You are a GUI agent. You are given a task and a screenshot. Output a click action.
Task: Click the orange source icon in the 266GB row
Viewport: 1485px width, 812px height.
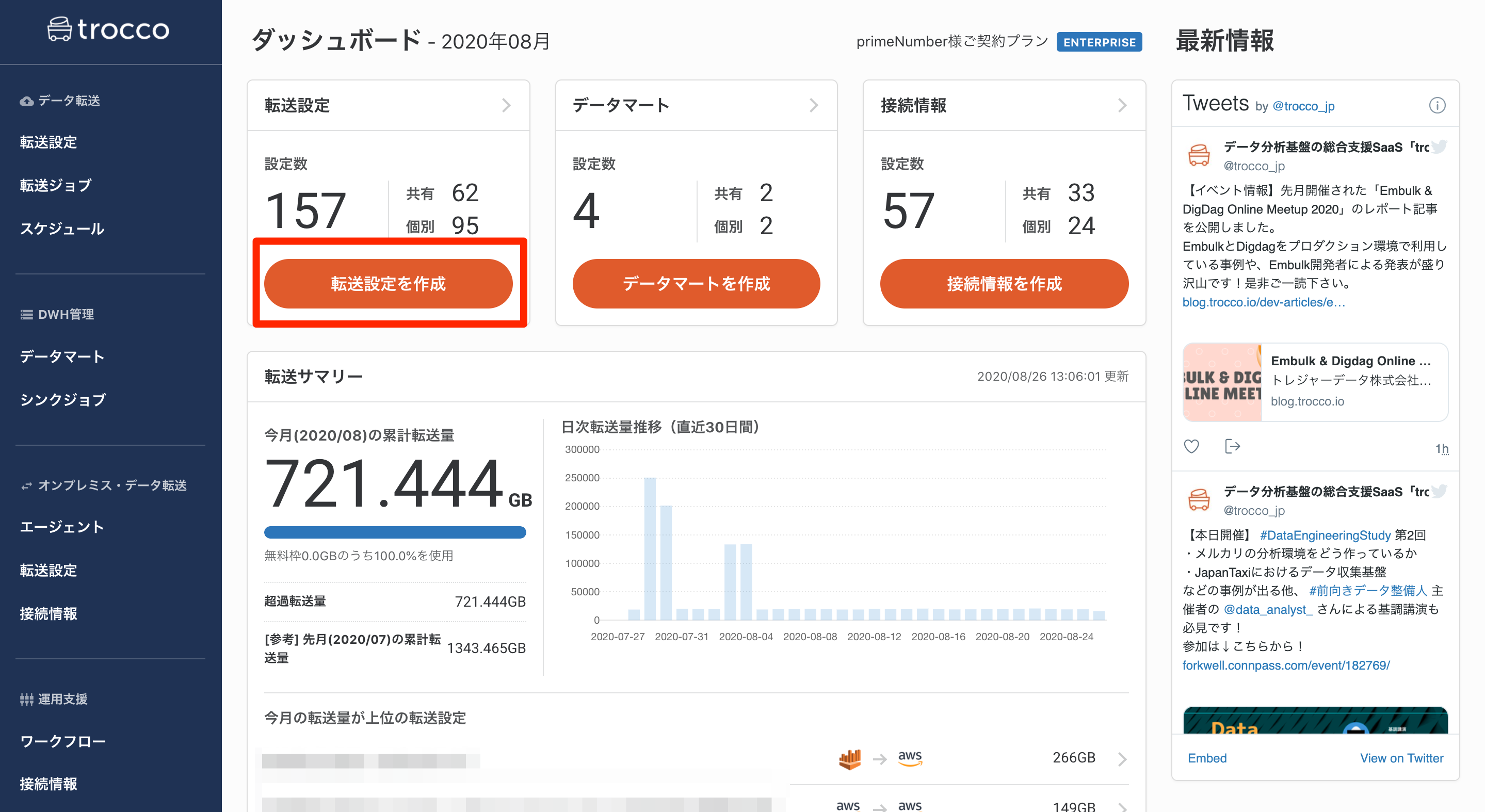coord(850,759)
